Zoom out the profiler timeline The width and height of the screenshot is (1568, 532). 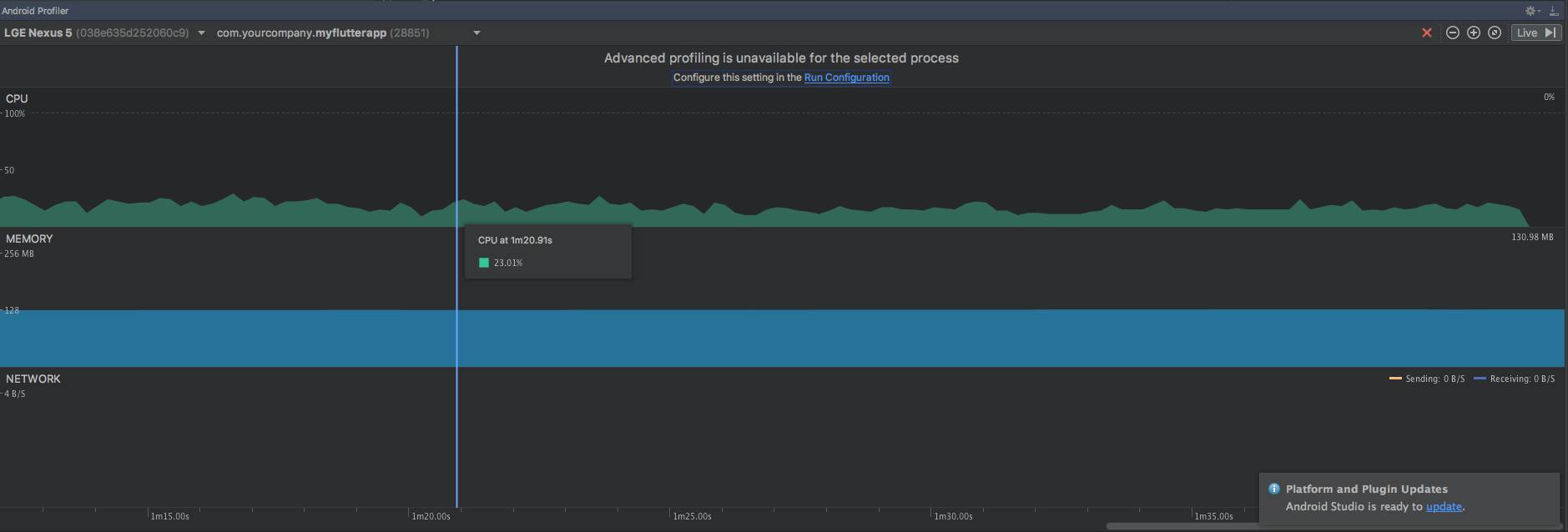(x=1452, y=33)
